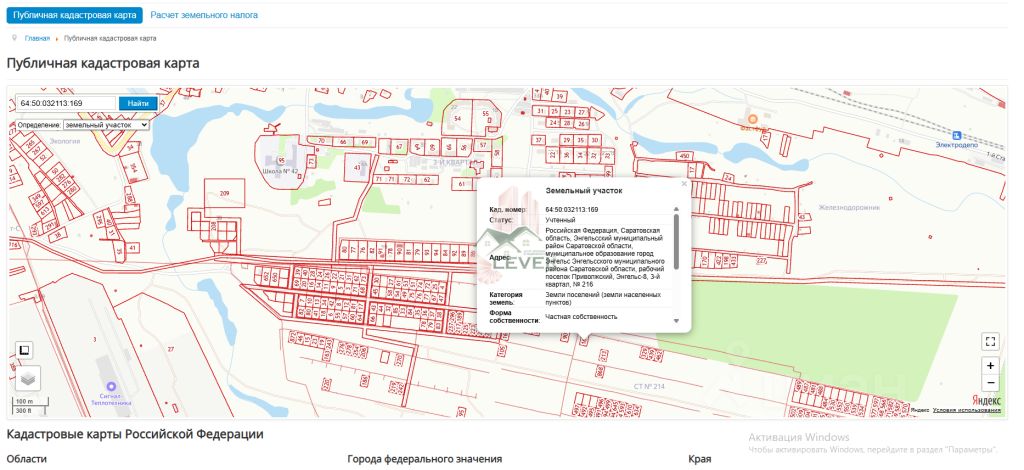1024x470 pixels.
Task: Click the Сигнал-Теплотехника place marker
Action: coord(111,386)
